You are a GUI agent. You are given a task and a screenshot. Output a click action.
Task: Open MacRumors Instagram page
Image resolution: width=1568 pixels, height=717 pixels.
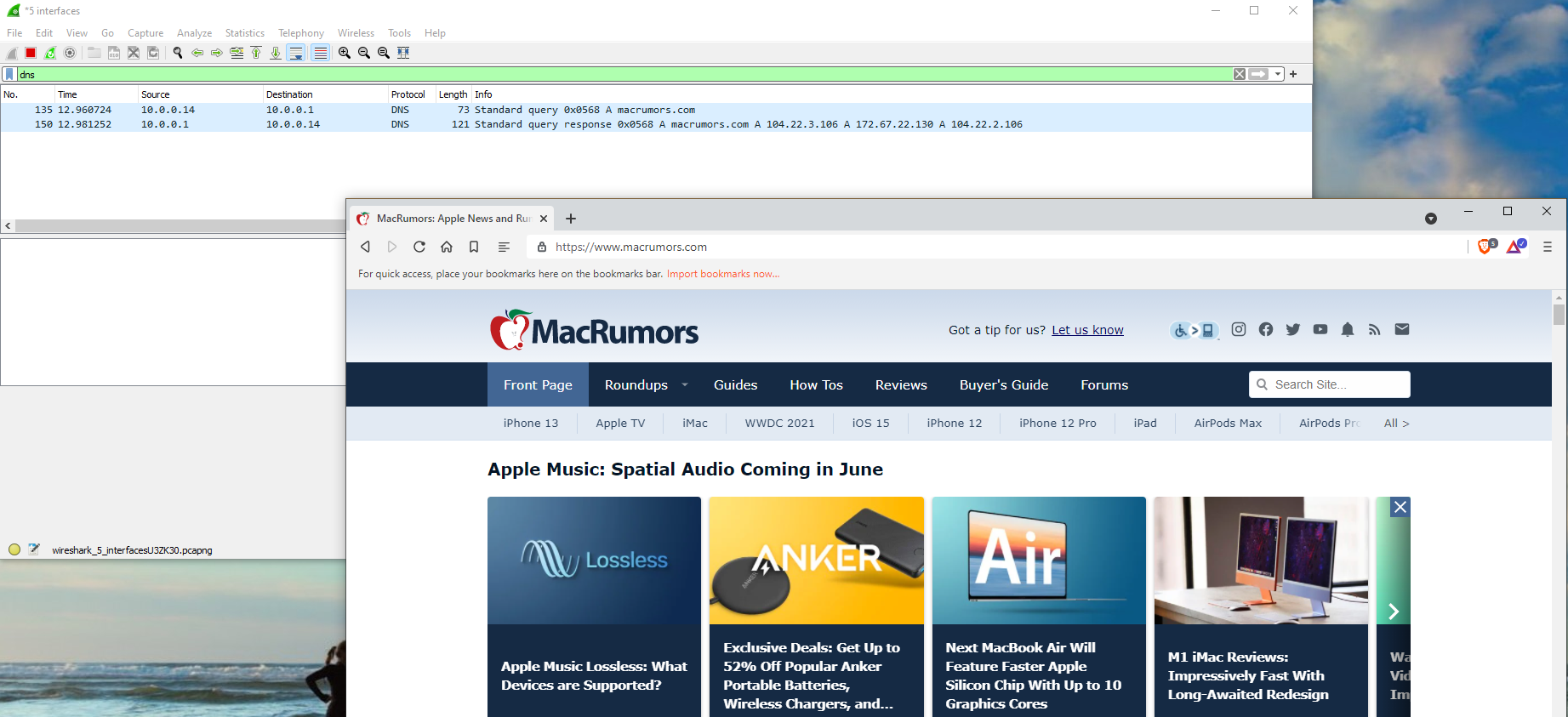click(1239, 329)
